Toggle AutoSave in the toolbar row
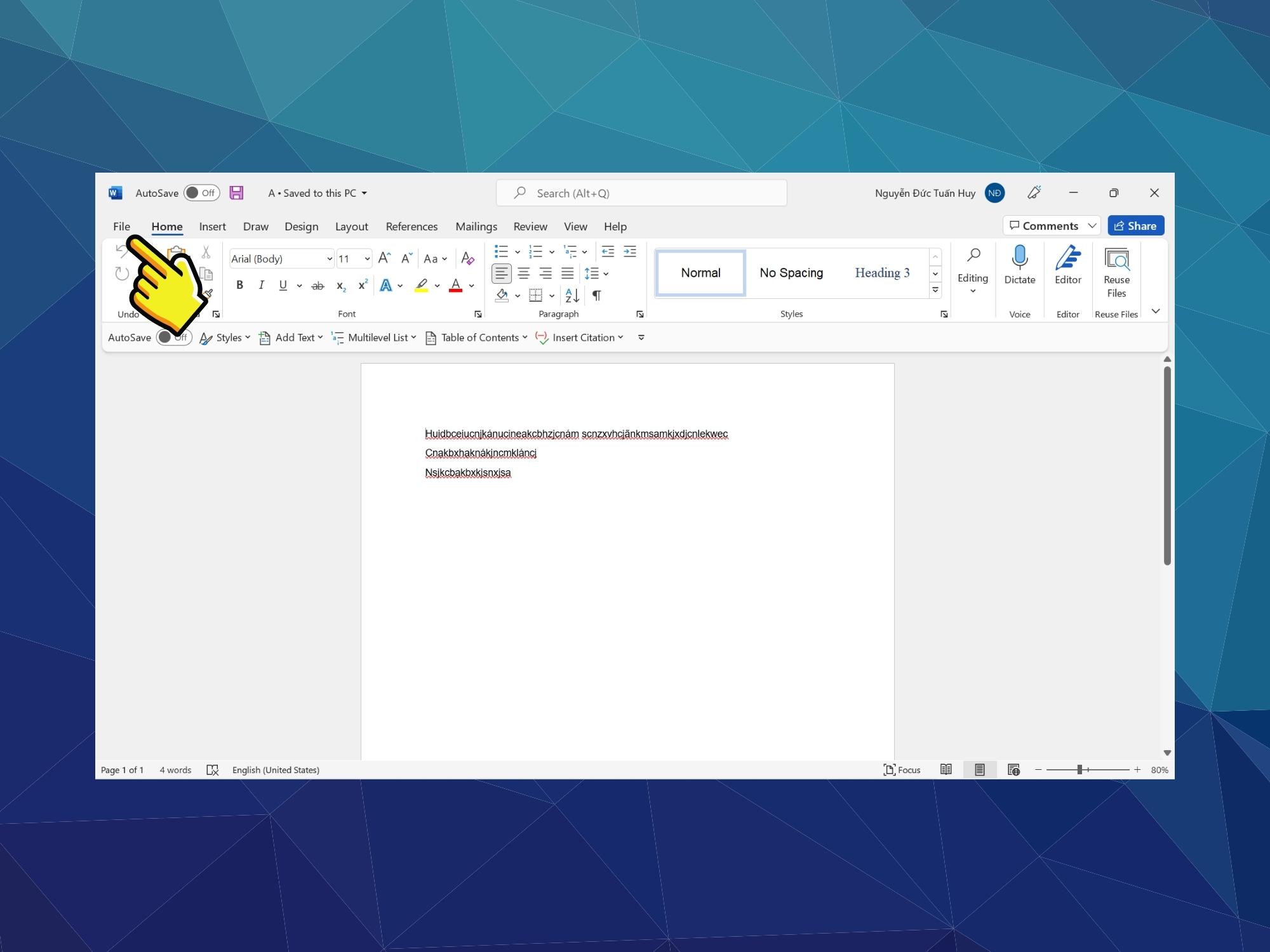 click(171, 337)
